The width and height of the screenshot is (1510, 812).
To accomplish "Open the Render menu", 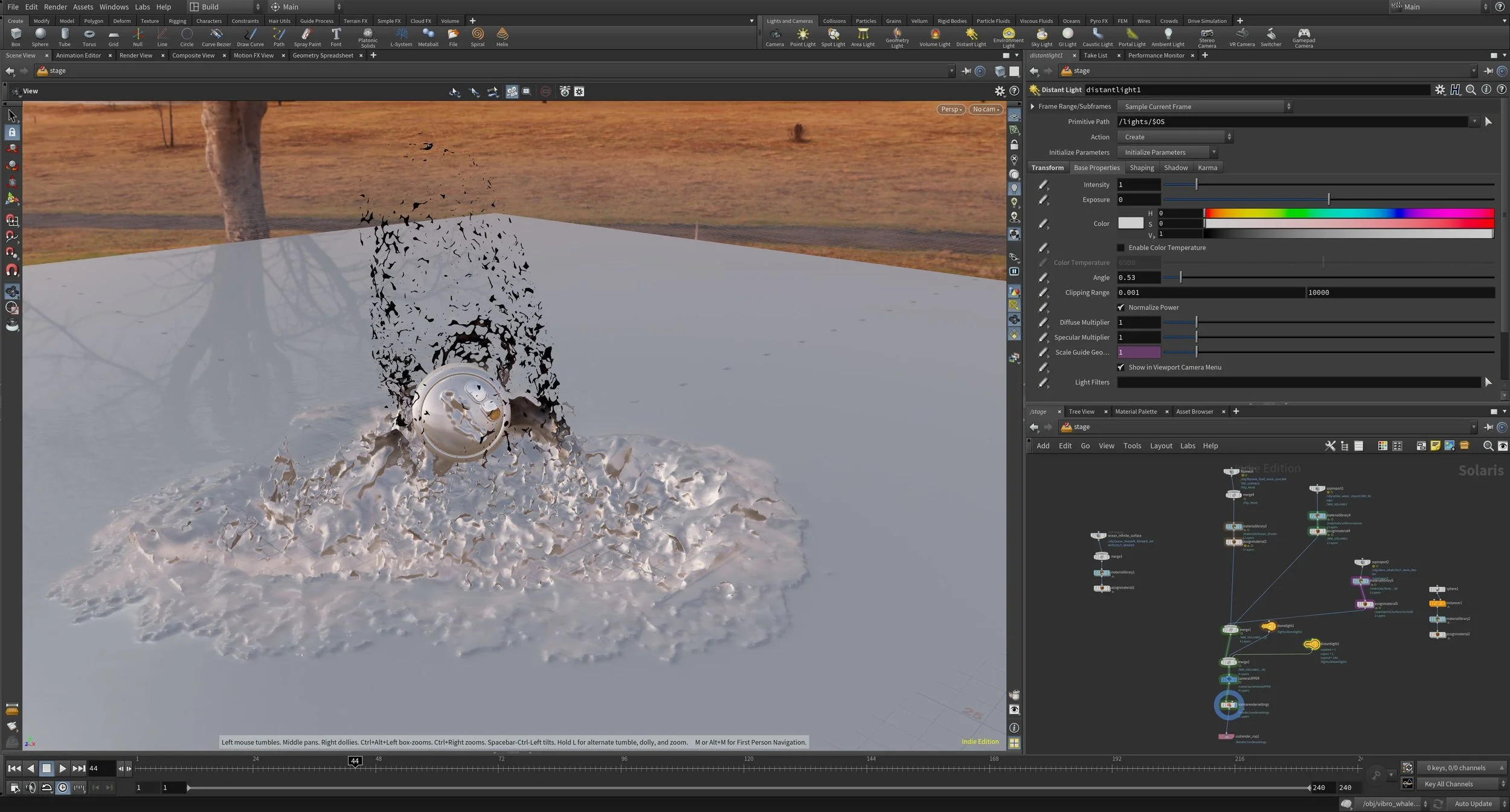I will pos(56,7).
